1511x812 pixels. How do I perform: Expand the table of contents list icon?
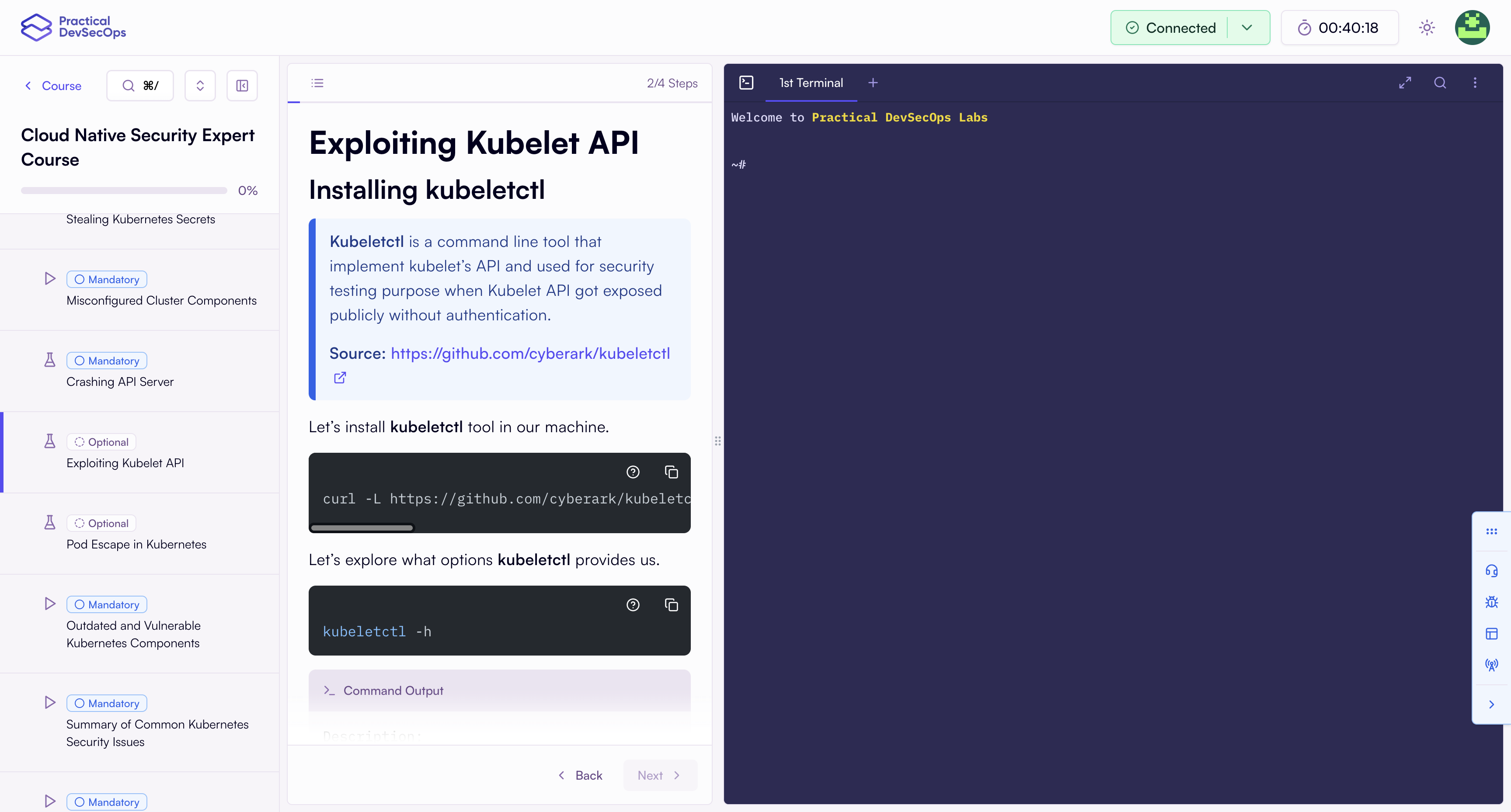pos(317,83)
